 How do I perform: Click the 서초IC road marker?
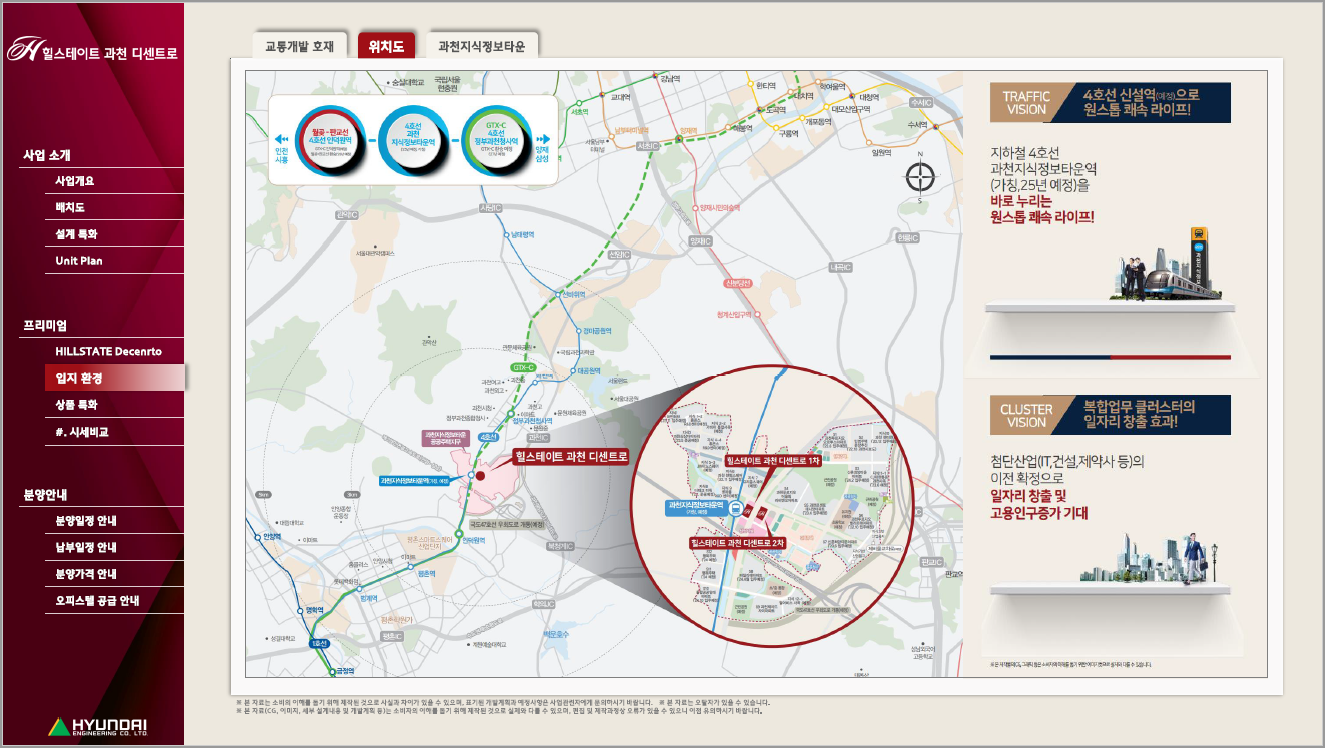click(x=649, y=145)
